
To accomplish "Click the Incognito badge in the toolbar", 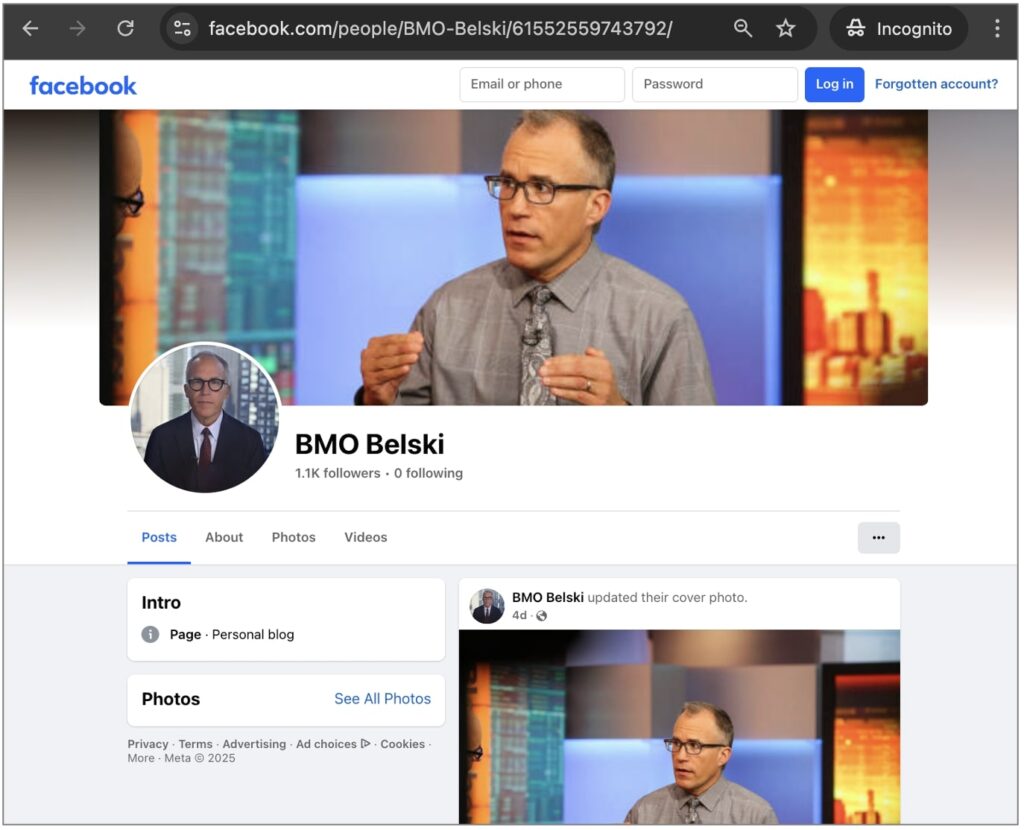I will click(x=898, y=28).
